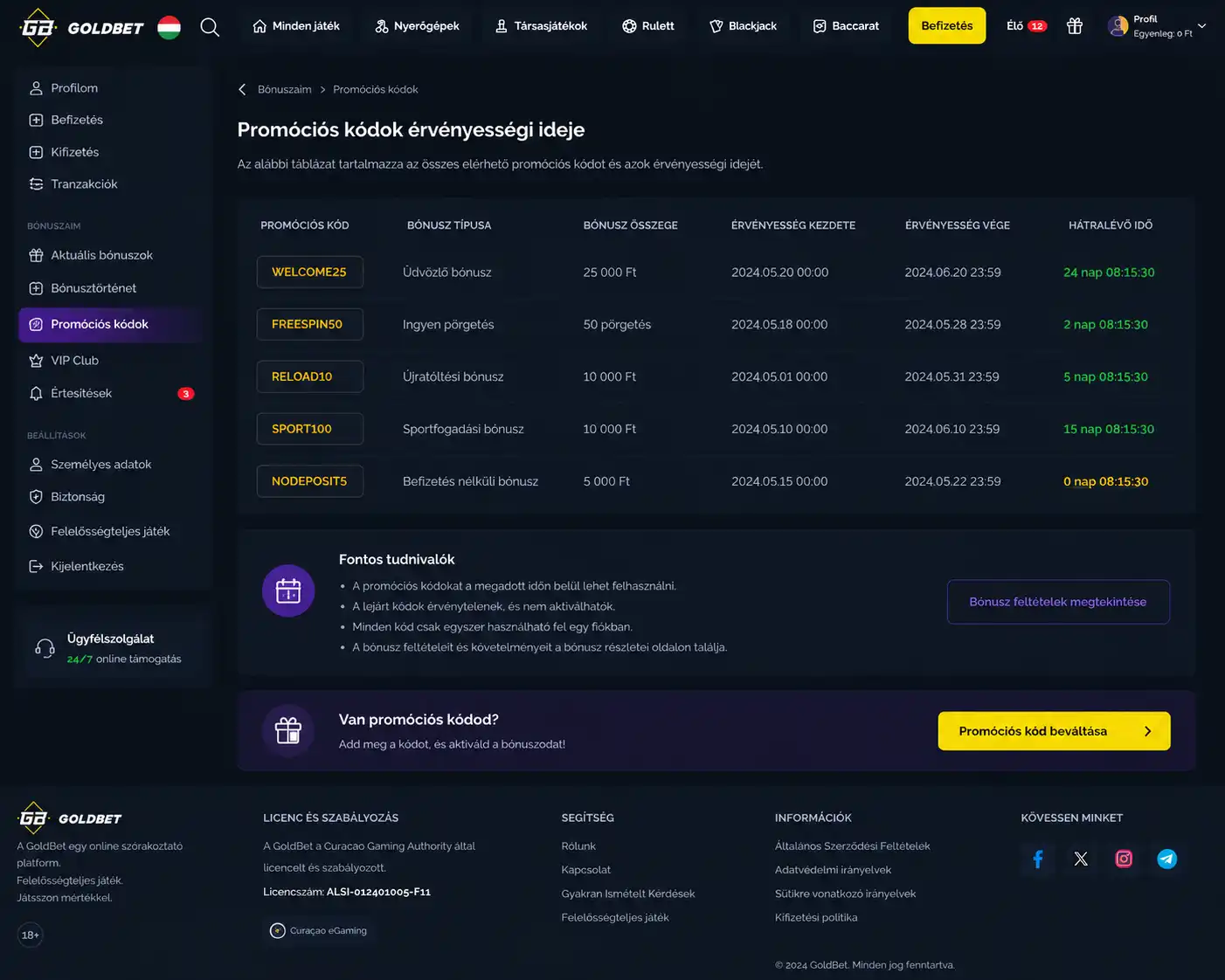
Task: Open Élő live section with badge 12
Action: coord(1027,26)
